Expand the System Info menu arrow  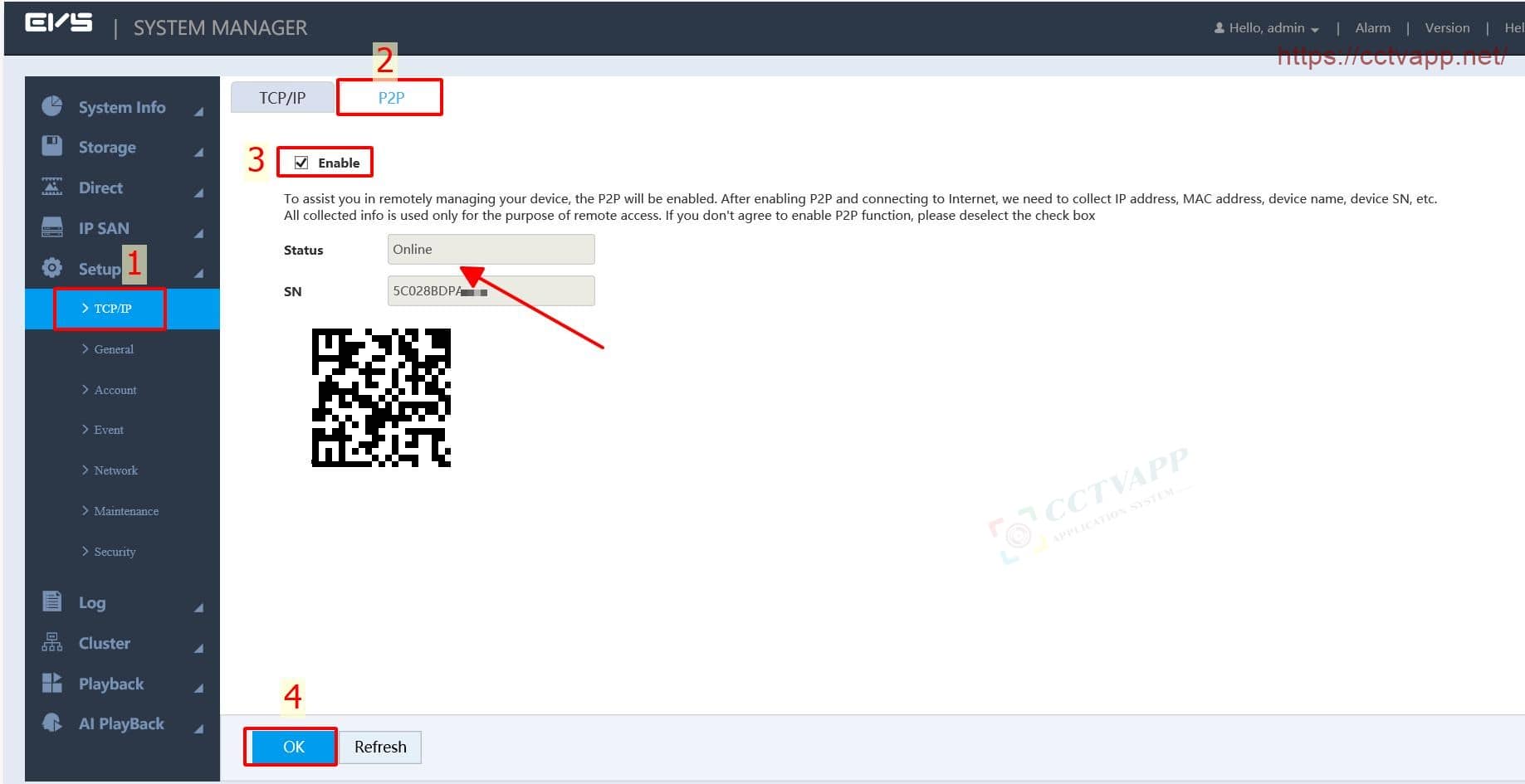point(198,111)
